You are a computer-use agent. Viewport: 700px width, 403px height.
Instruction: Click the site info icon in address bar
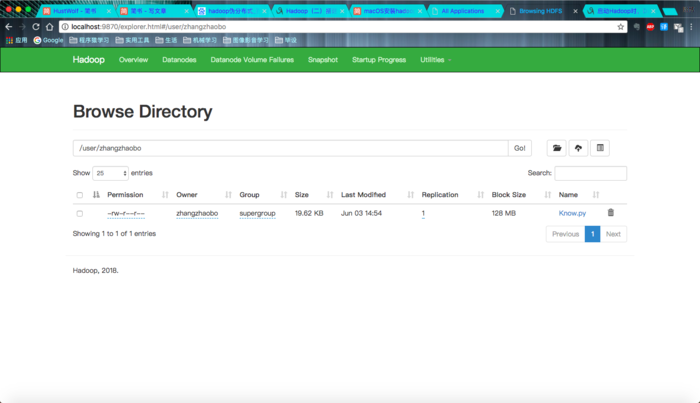pyautogui.click(x=65, y=27)
